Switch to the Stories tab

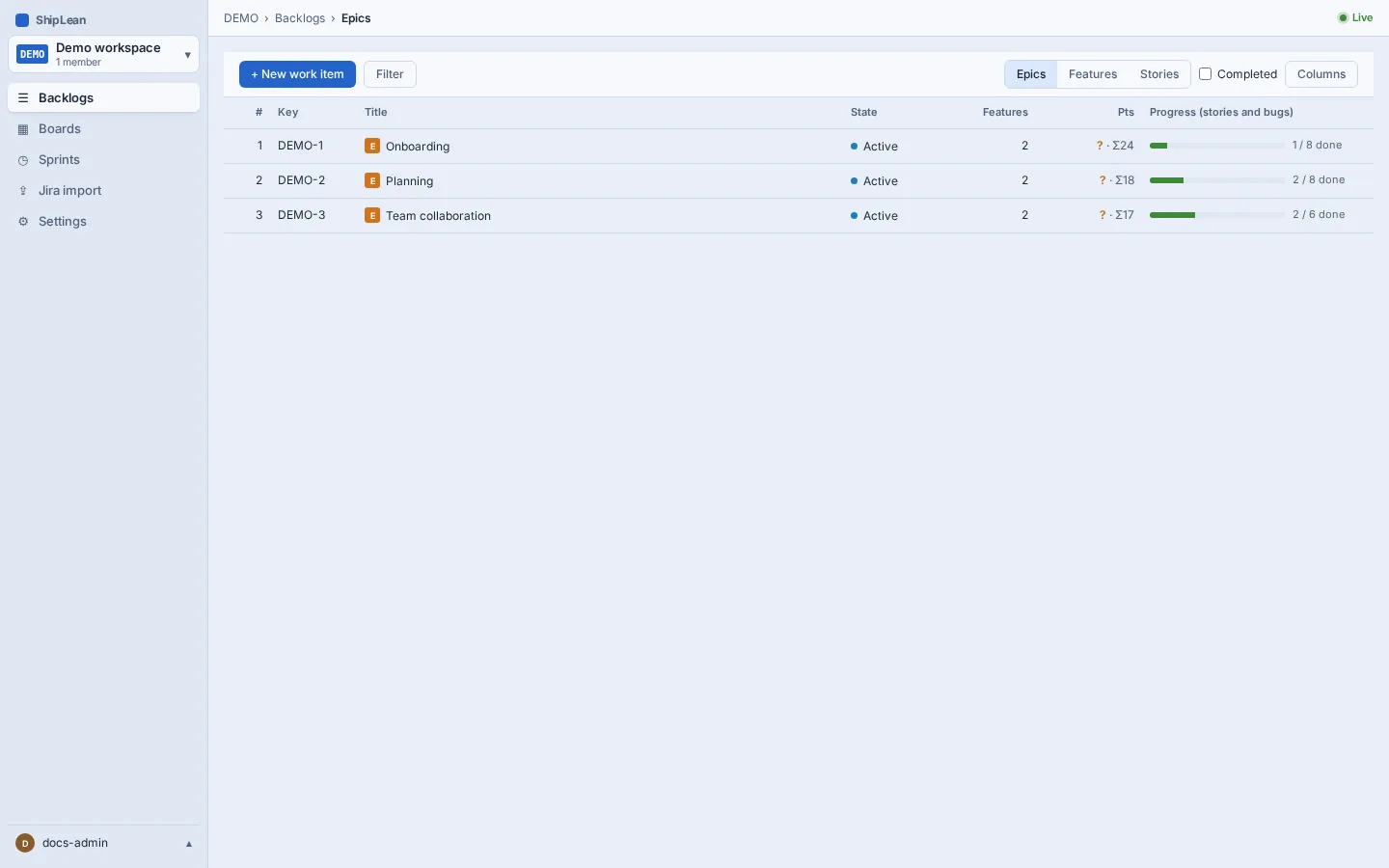1159,74
